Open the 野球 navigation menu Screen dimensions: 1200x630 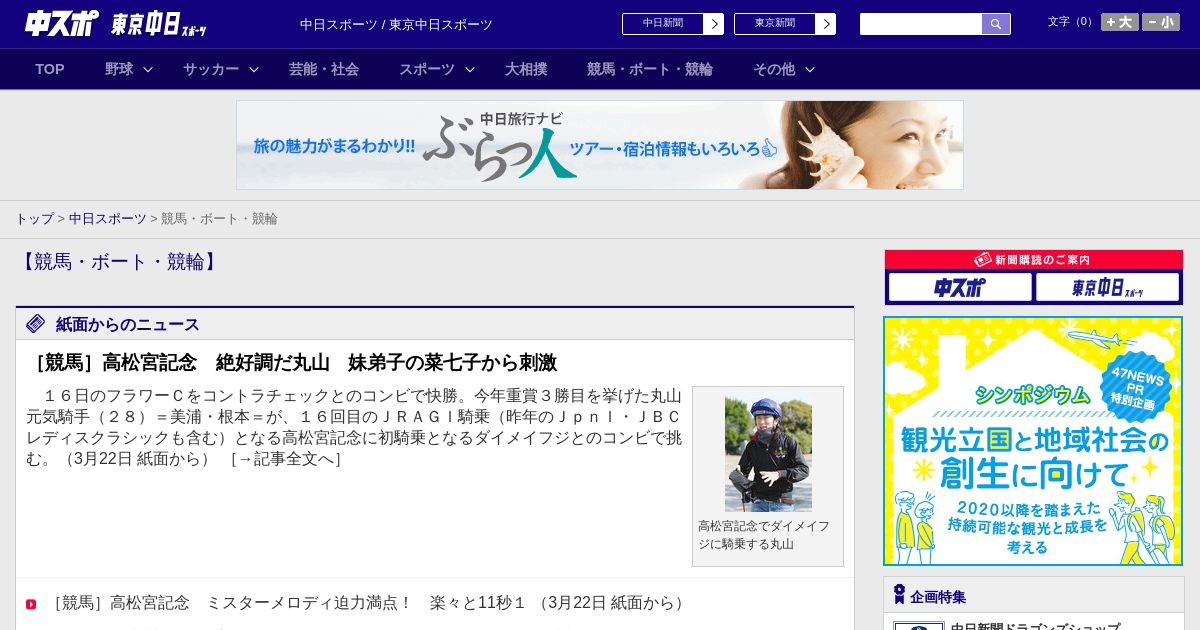[119, 69]
